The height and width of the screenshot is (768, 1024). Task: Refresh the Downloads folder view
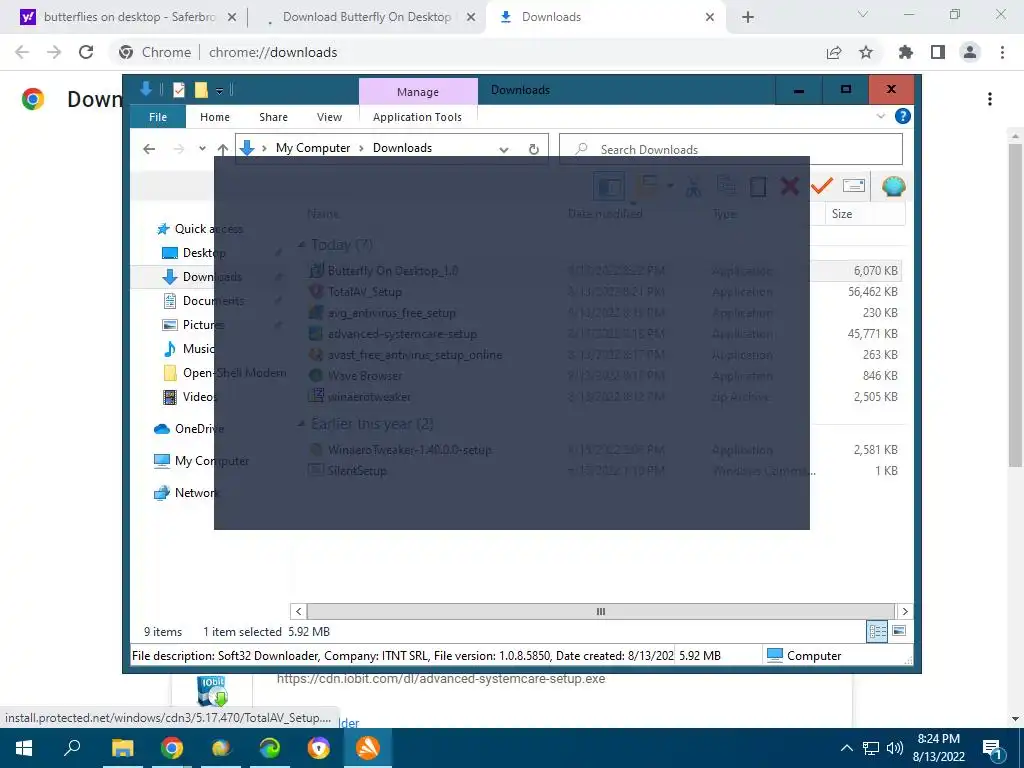tap(534, 149)
